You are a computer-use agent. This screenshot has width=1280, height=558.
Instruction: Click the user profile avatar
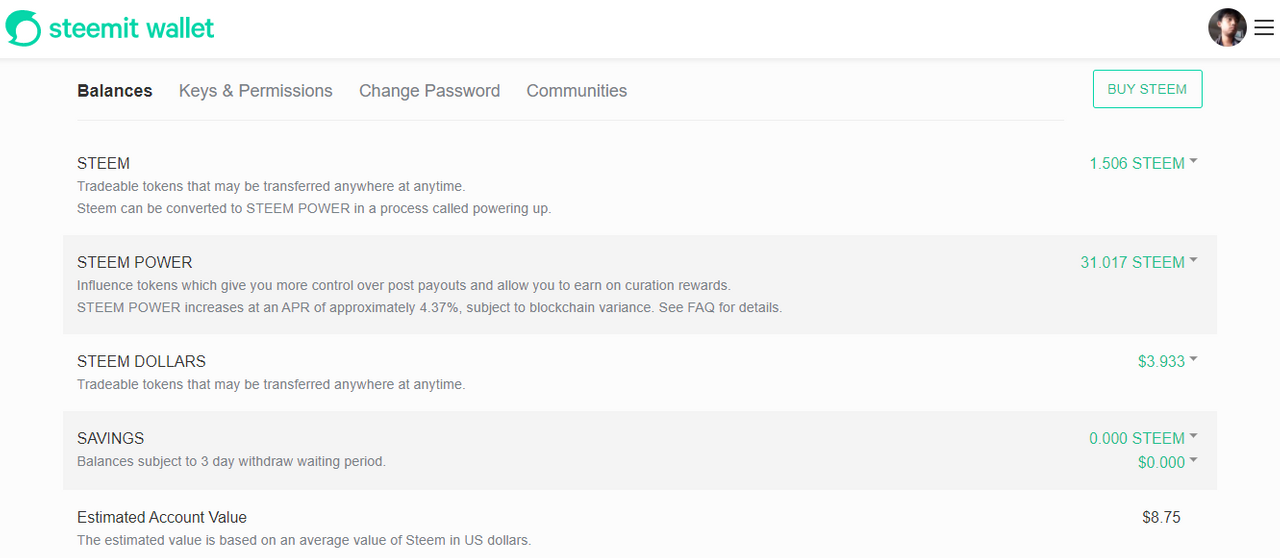(1227, 28)
